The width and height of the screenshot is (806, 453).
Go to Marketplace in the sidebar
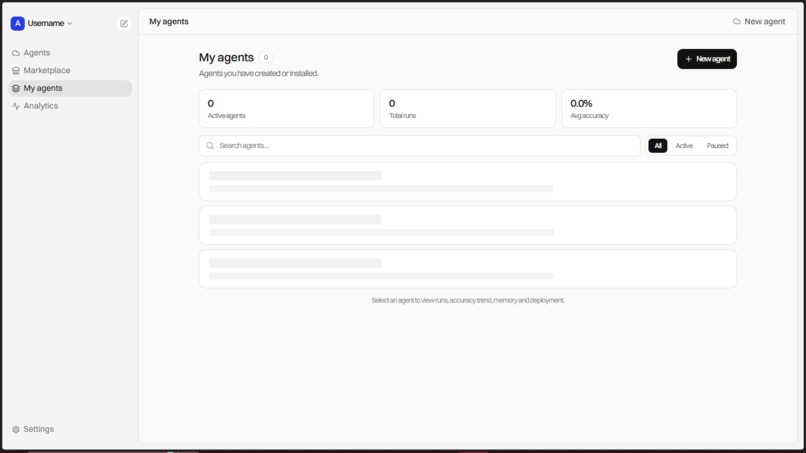pos(70,70)
